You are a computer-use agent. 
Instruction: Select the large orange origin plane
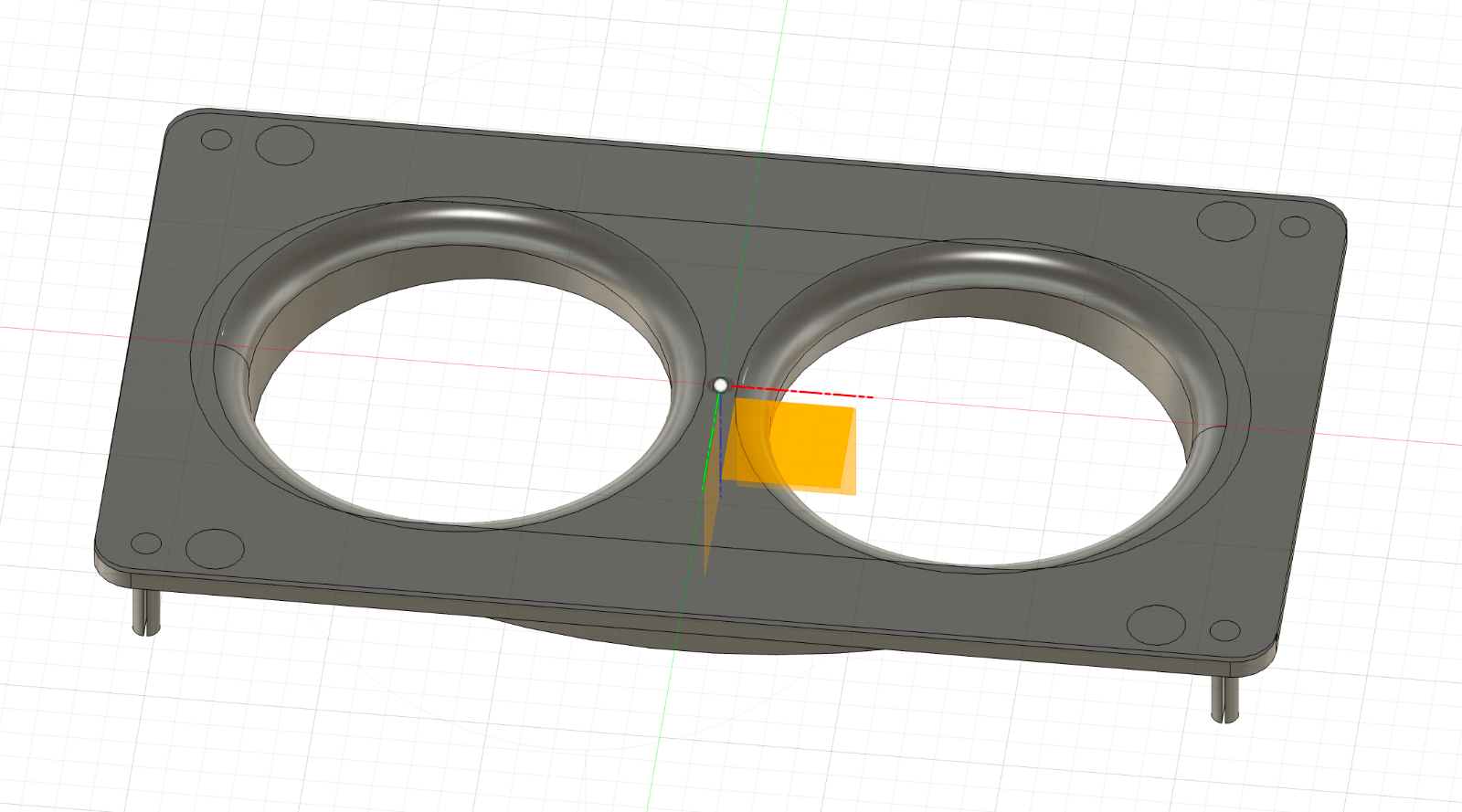[x=790, y=445]
